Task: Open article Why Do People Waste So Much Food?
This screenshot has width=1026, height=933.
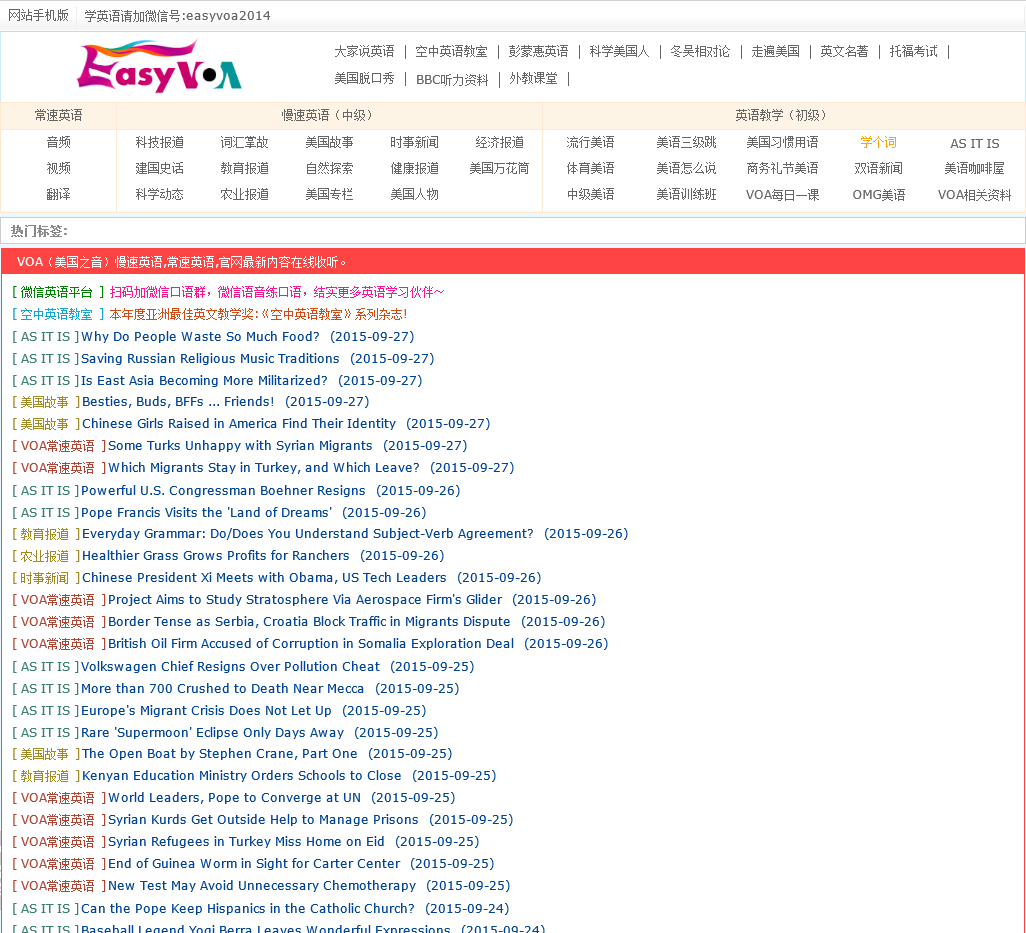Action: coord(200,336)
